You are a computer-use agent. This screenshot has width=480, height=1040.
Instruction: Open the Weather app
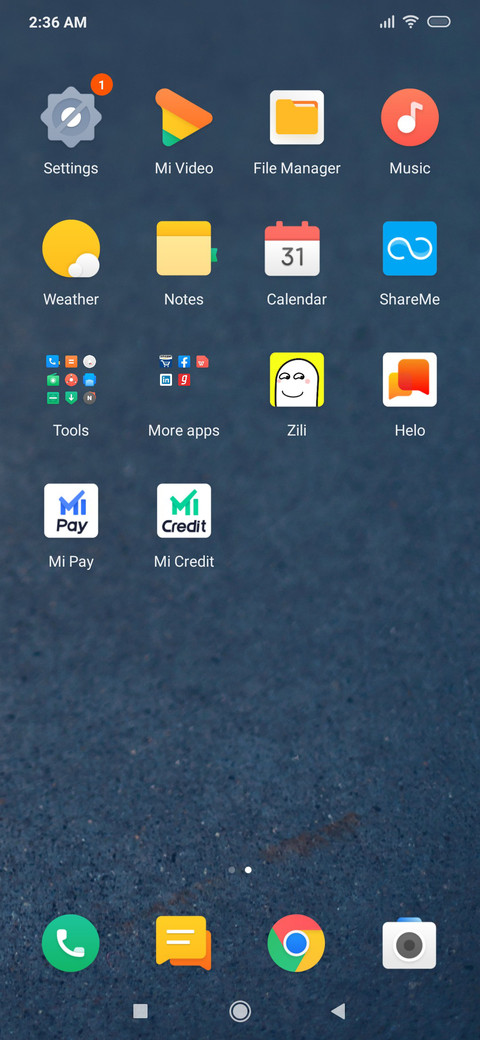(71, 249)
